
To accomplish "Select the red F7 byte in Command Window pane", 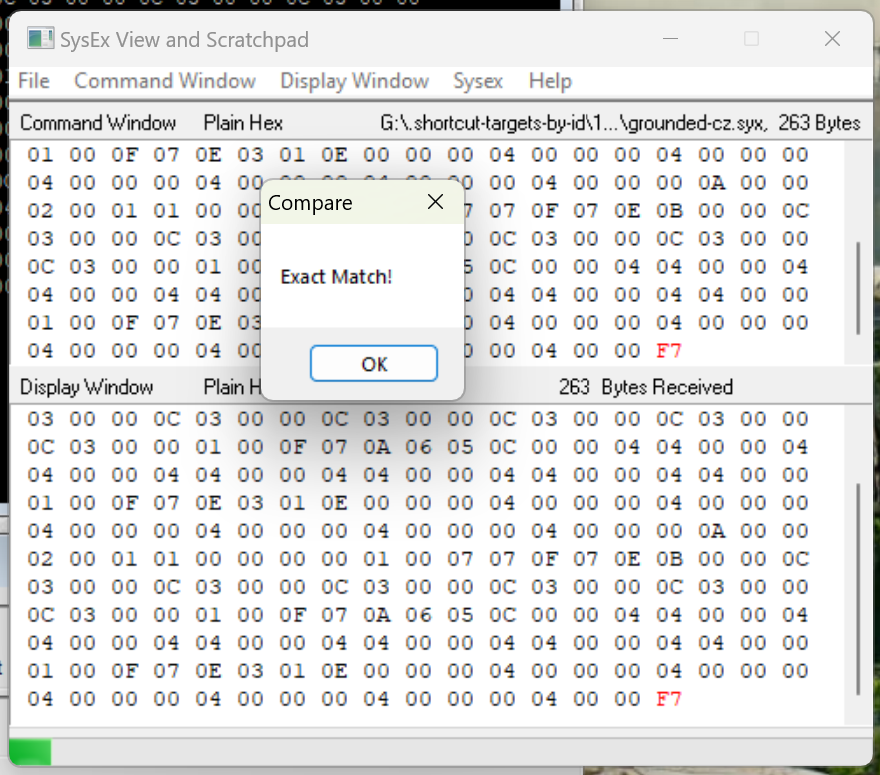I will click(x=669, y=351).
